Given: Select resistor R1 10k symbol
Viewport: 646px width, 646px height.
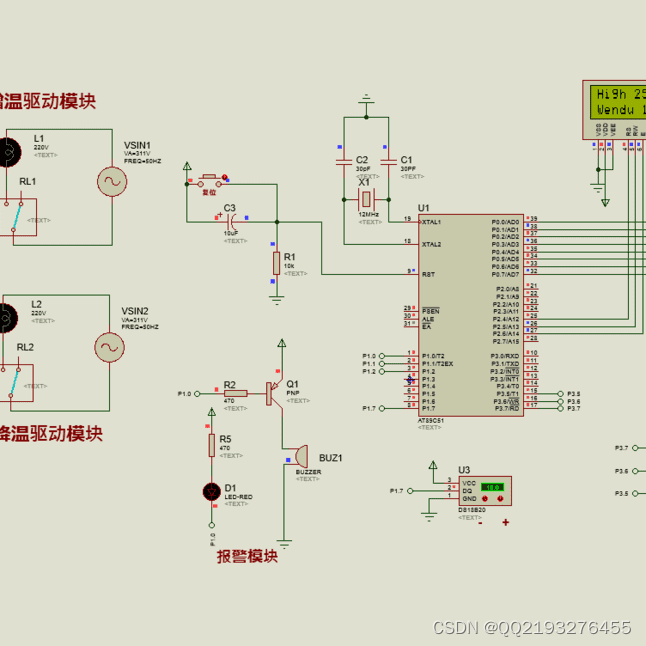Looking at the screenshot, I should tap(276, 263).
